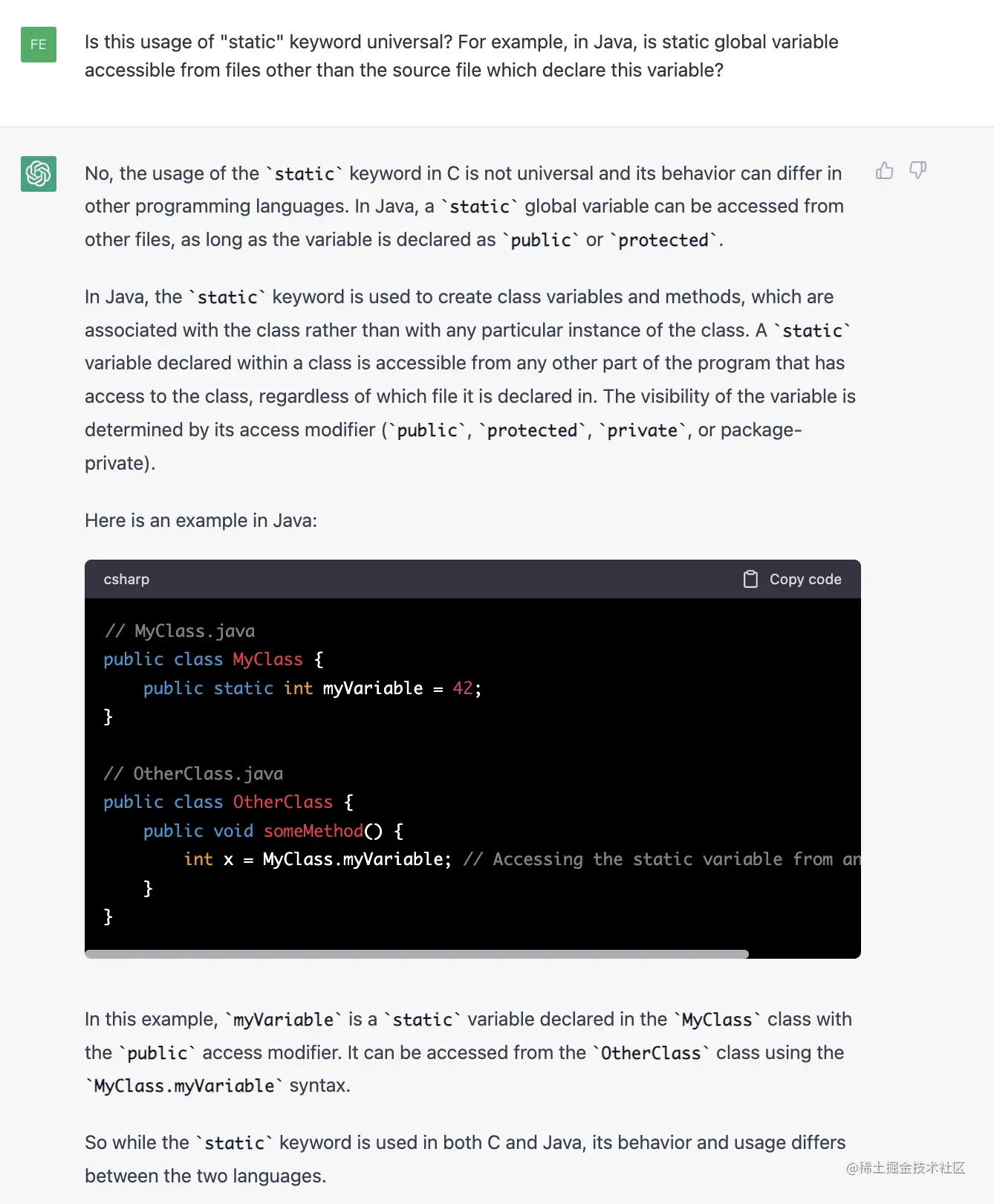994x1204 pixels.
Task: Click the "// Accessing the static variable" comment
Action: click(x=661, y=859)
